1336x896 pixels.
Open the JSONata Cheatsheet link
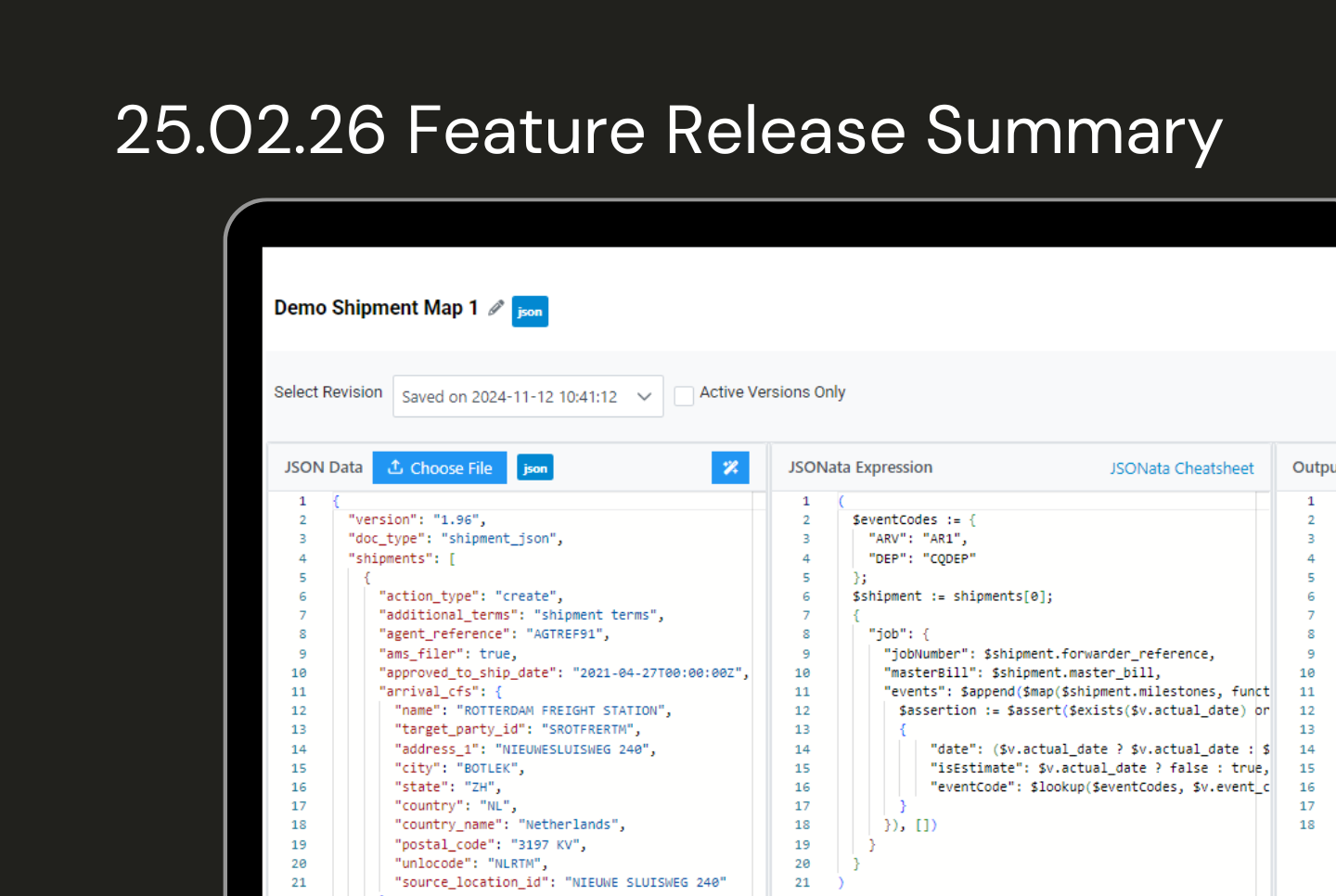point(1182,468)
